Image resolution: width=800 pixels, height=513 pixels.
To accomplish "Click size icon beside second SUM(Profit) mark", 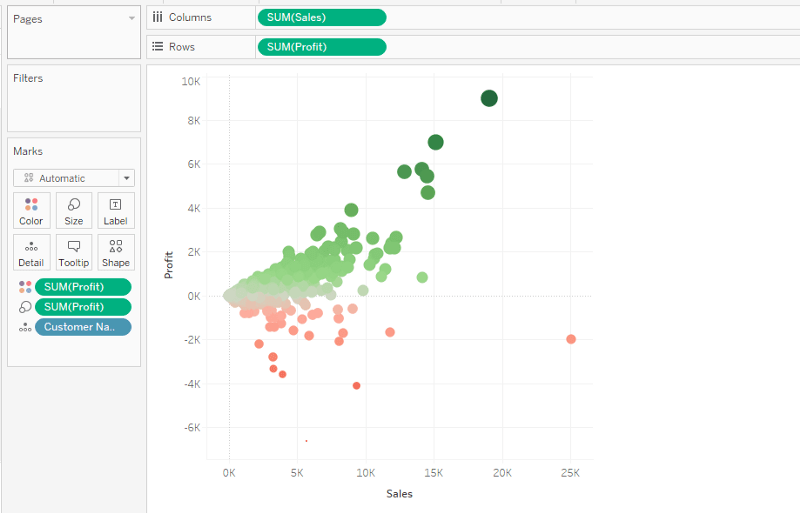I will point(25,307).
